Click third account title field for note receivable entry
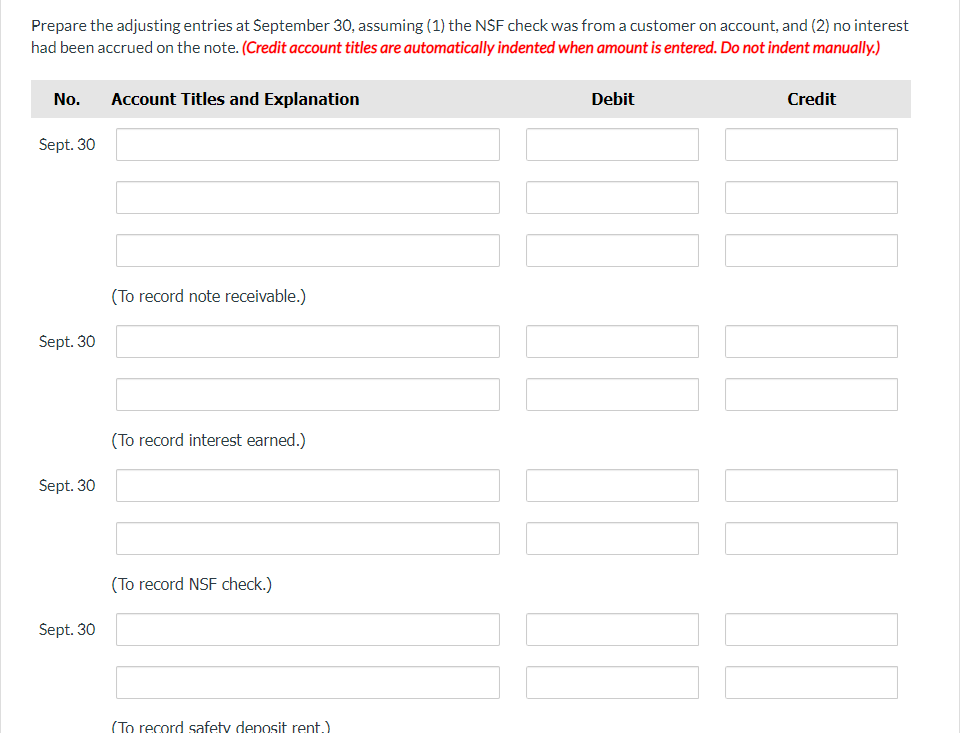 307,251
